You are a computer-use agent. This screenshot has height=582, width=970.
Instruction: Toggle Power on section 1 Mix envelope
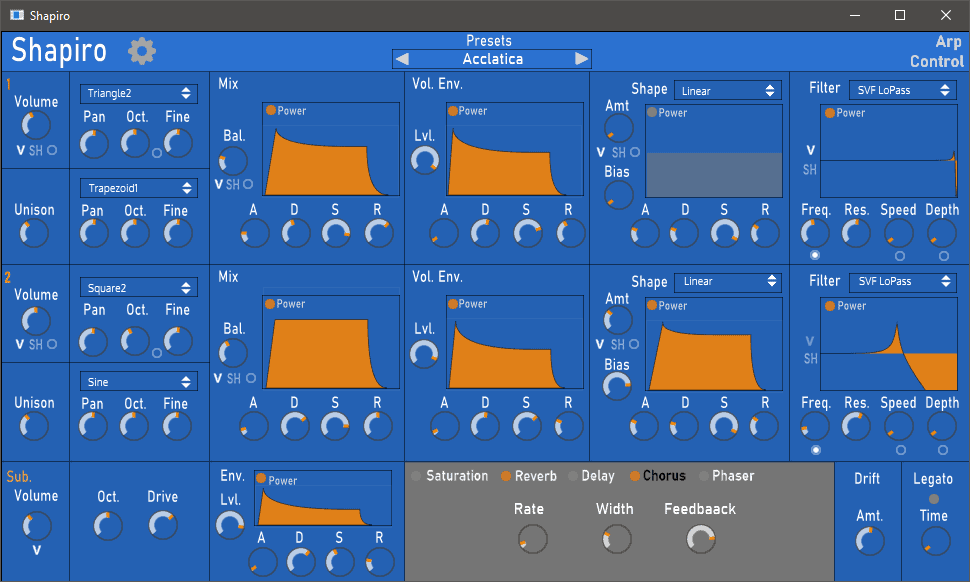click(271, 110)
